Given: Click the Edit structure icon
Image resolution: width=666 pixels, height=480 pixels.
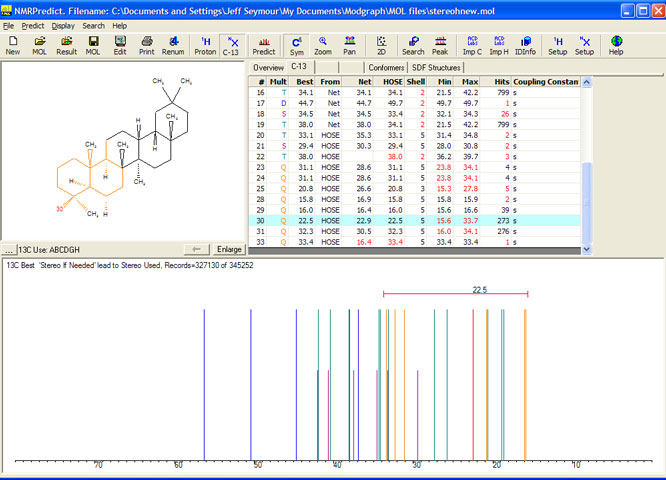Looking at the screenshot, I should point(120,45).
